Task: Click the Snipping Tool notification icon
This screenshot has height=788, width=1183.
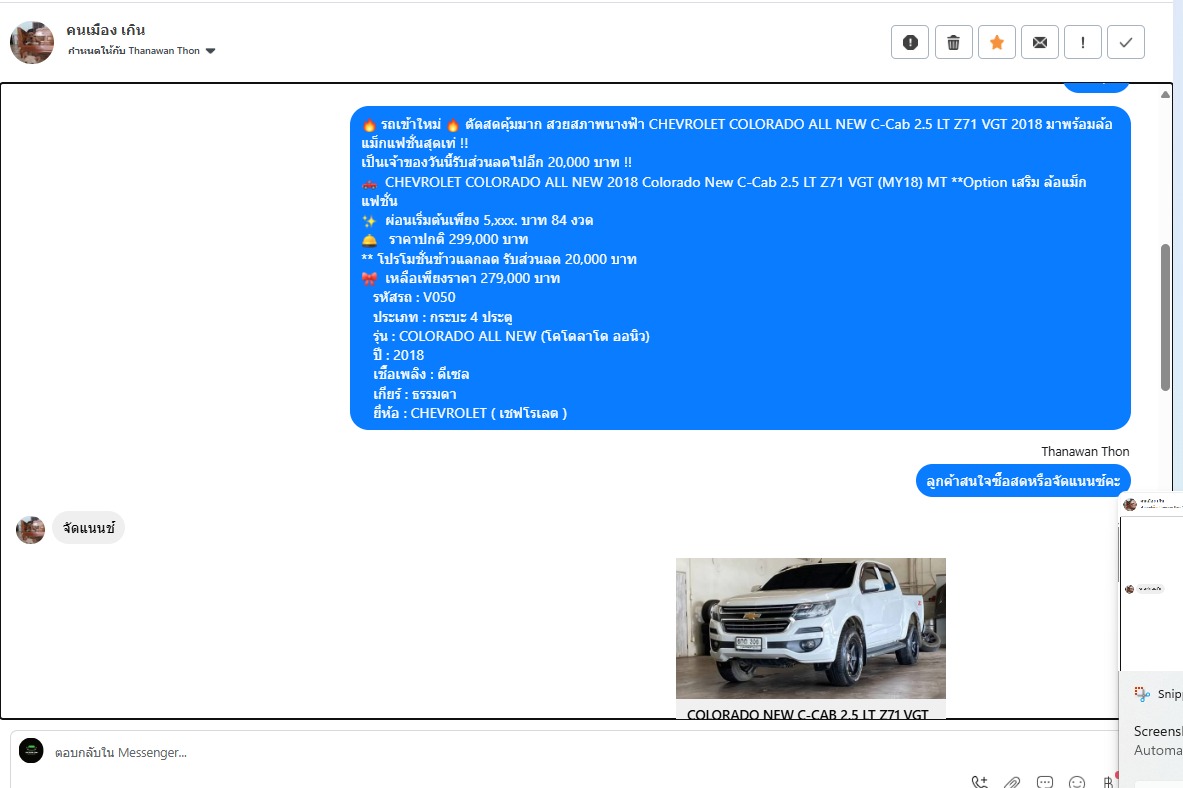Action: tap(1142, 694)
